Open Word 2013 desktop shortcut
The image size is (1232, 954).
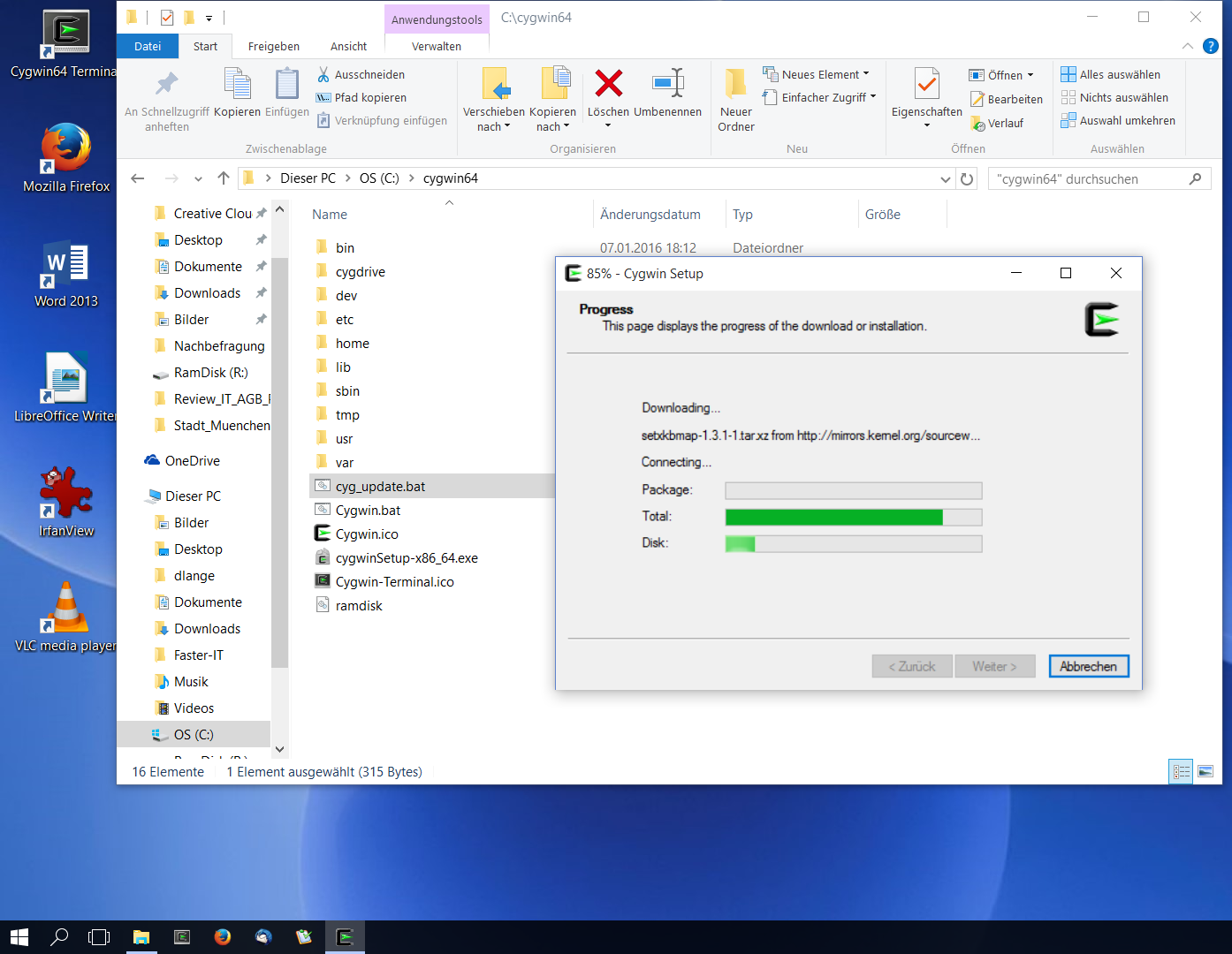click(x=66, y=273)
